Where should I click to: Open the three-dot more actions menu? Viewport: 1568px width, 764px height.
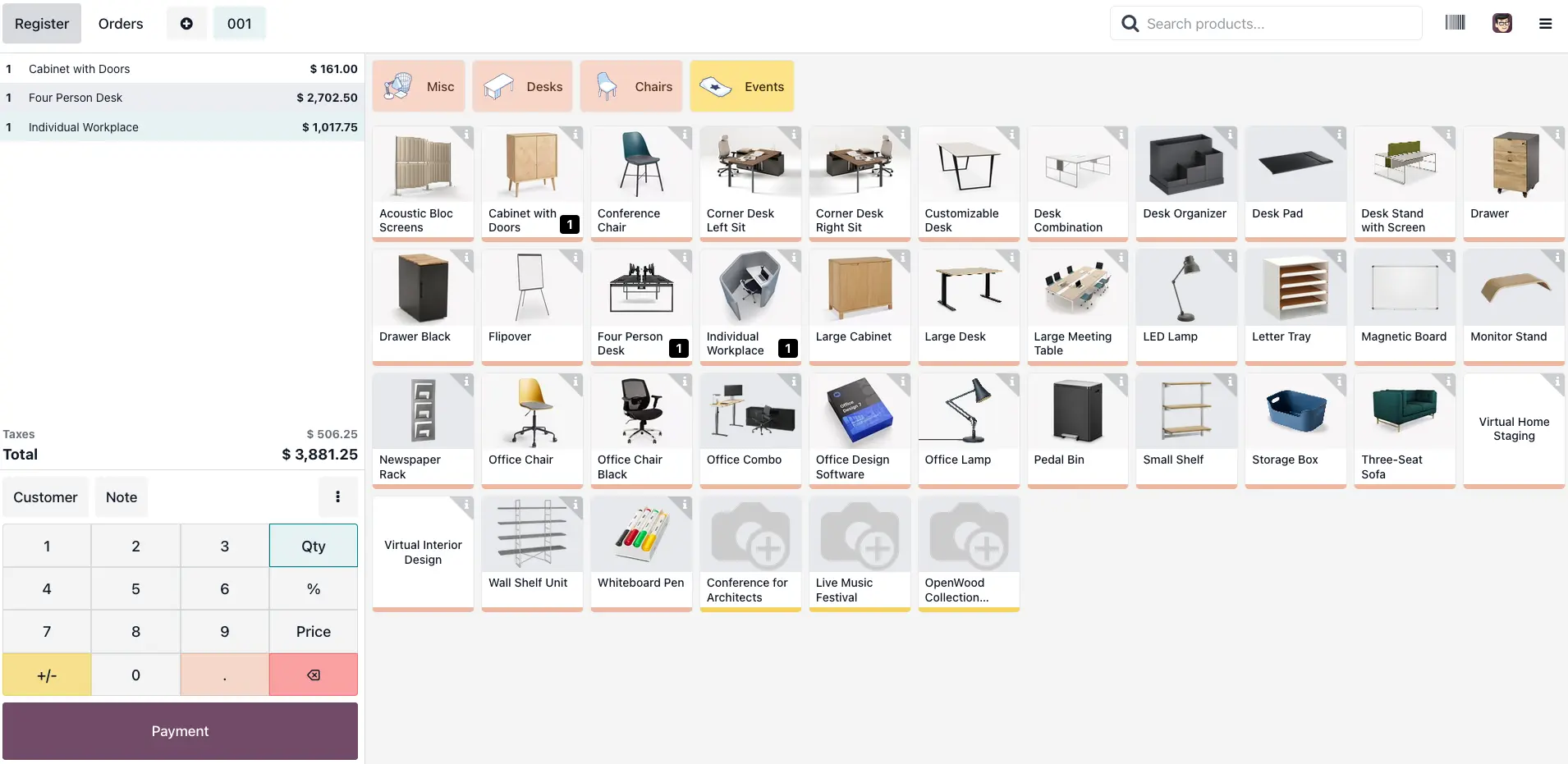(337, 496)
